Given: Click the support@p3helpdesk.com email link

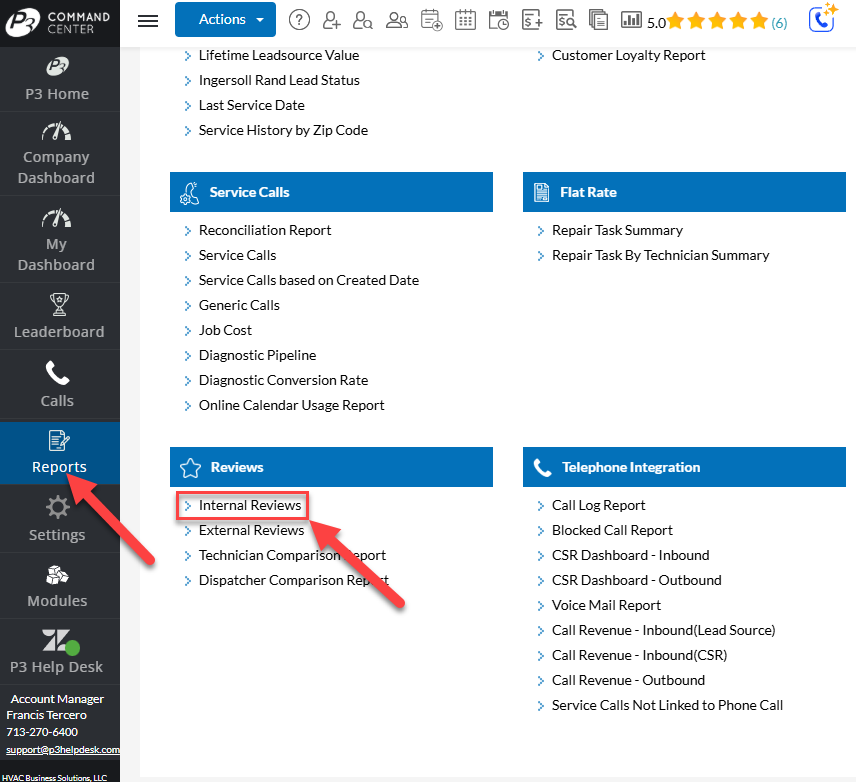Looking at the screenshot, I should tap(63, 750).
